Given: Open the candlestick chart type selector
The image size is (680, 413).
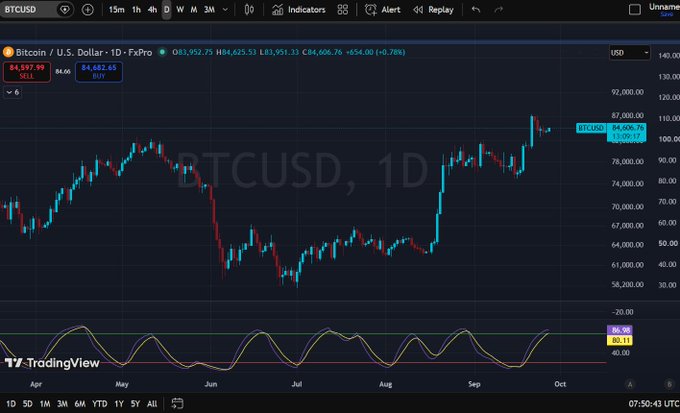Looking at the screenshot, I should click(x=249, y=10).
